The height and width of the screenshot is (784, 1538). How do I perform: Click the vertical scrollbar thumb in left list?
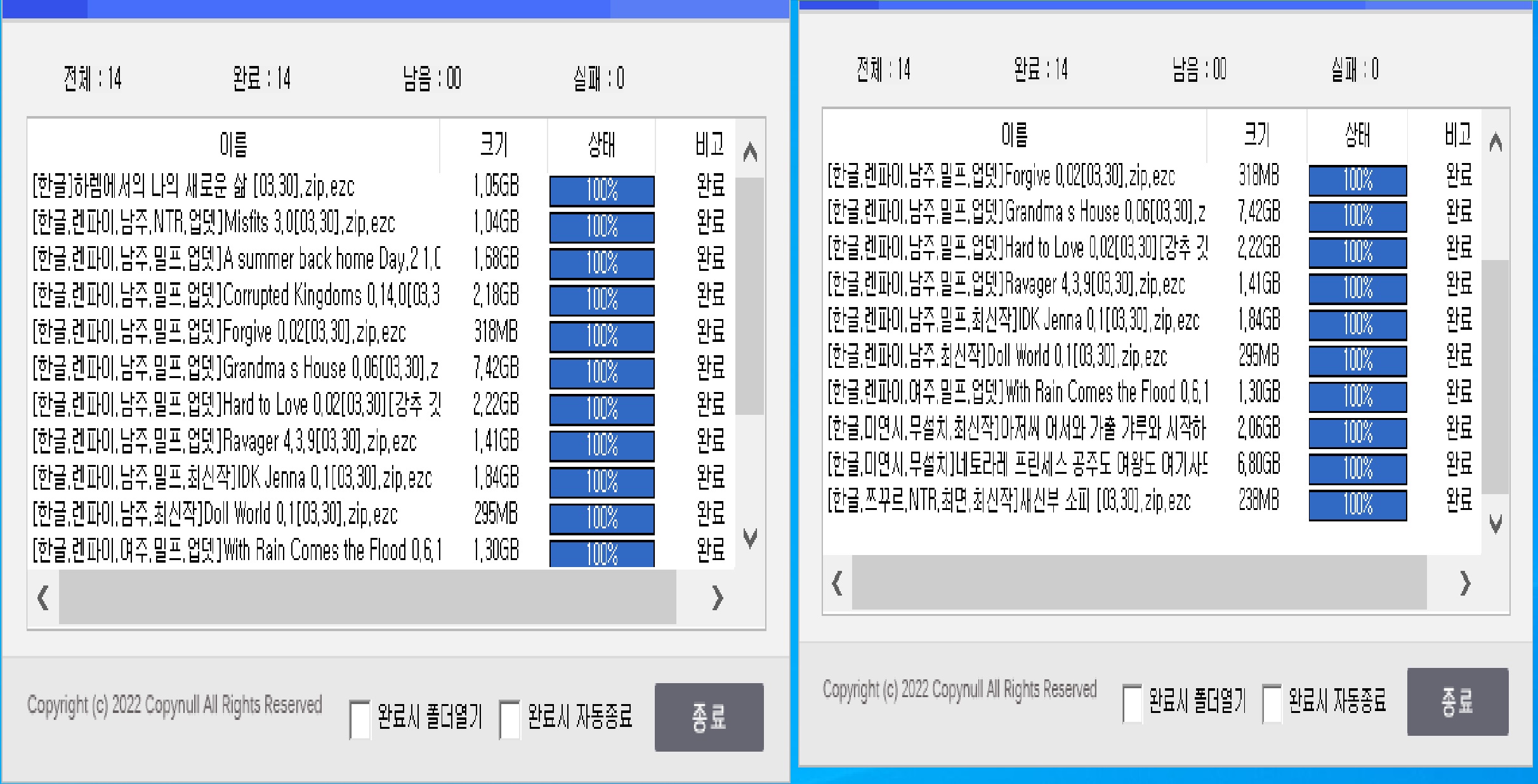click(x=750, y=296)
